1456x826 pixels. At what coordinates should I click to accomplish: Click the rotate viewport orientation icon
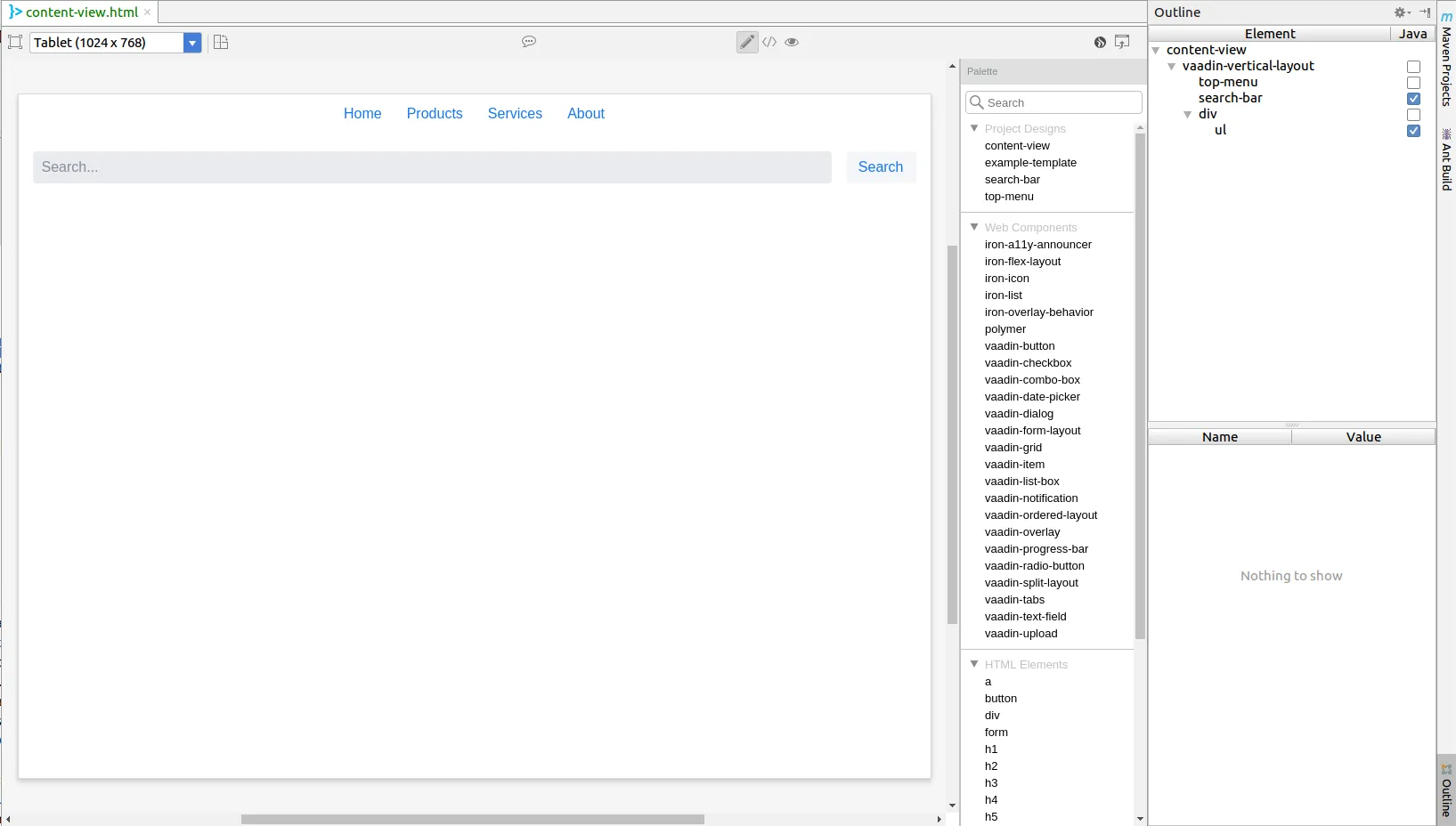(x=220, y=42)
